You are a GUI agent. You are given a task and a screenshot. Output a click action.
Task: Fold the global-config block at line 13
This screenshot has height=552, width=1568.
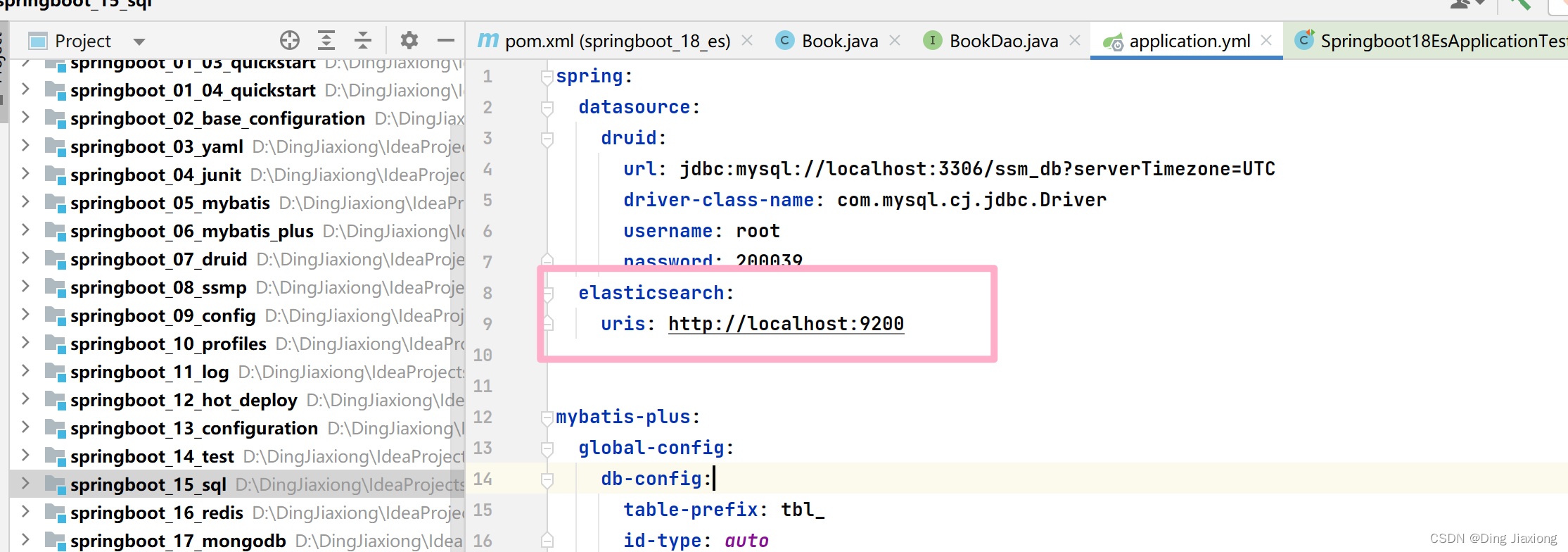coord(547,448)
